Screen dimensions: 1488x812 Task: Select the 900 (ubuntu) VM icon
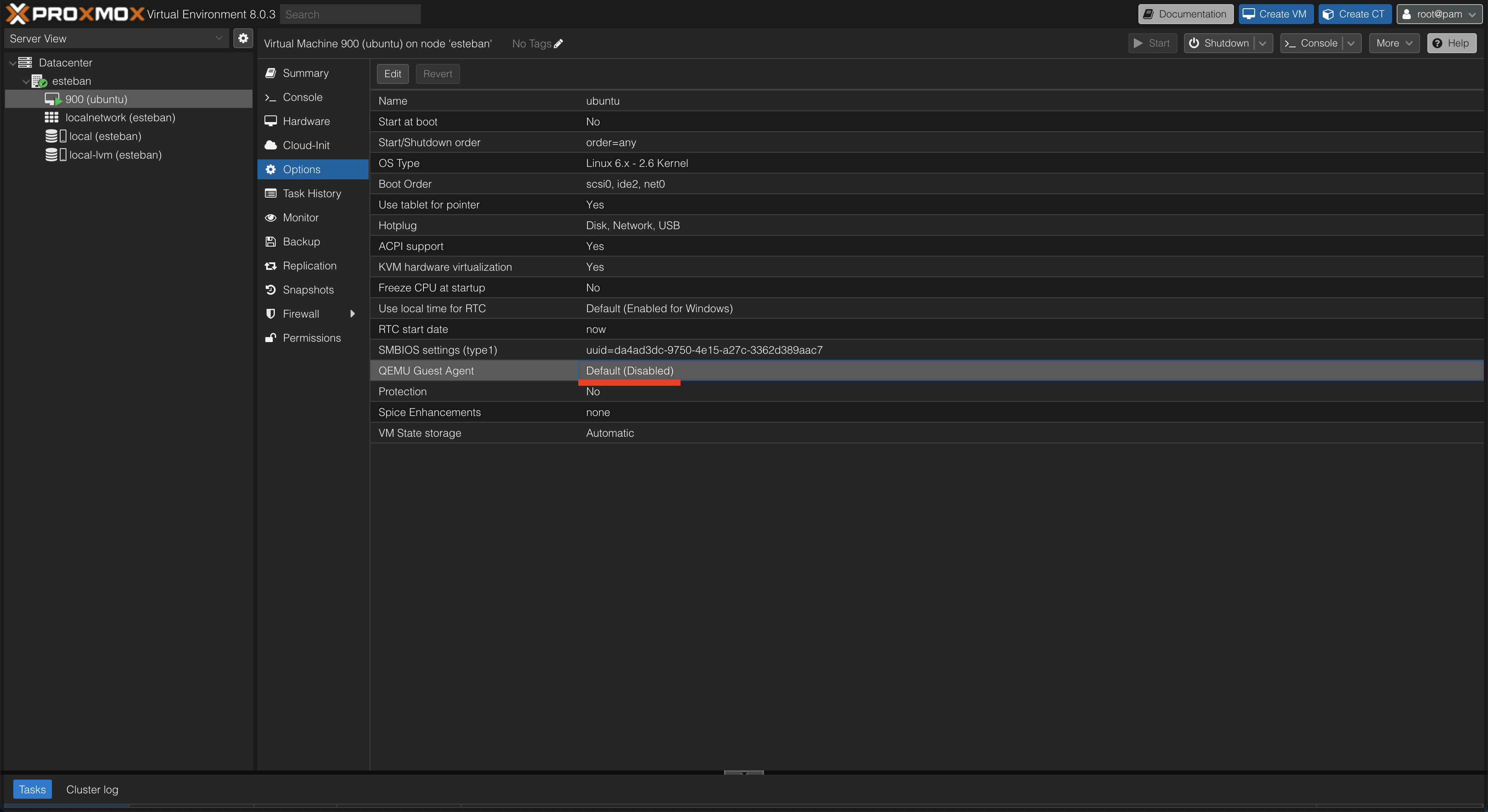tap(53, 99)
